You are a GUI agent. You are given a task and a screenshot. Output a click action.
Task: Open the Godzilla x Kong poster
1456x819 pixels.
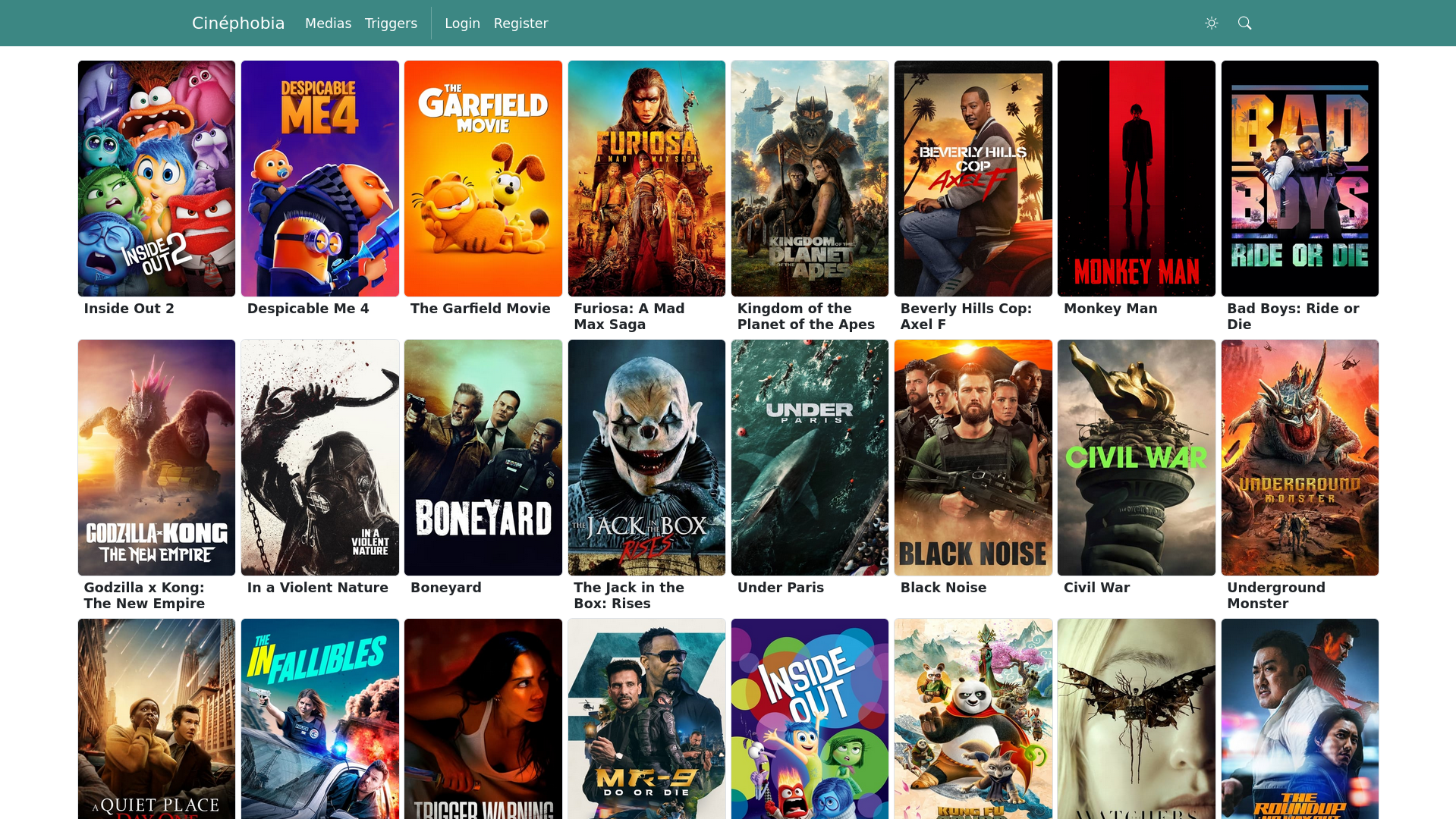coord(157,458)
